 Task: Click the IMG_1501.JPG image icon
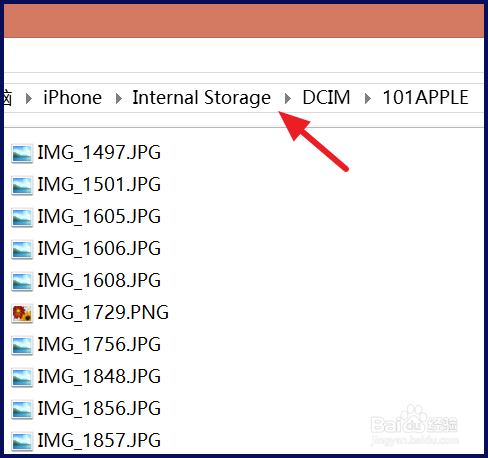point(22,185)
